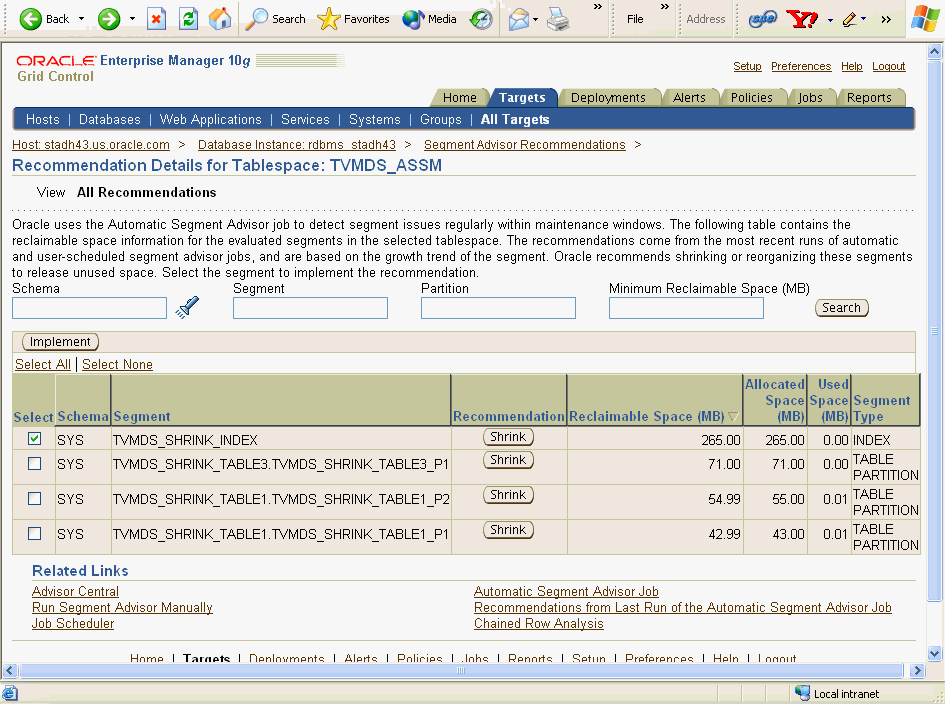945x704 pixels.
Task: Open the Back button history dropdown arrow
Action: pos(82,19)
